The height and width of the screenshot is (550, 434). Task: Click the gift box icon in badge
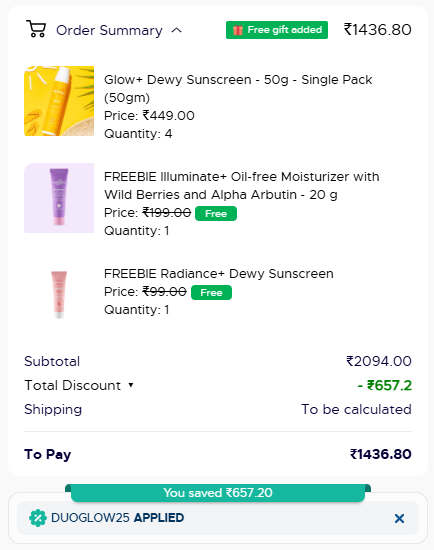(238, 30)
